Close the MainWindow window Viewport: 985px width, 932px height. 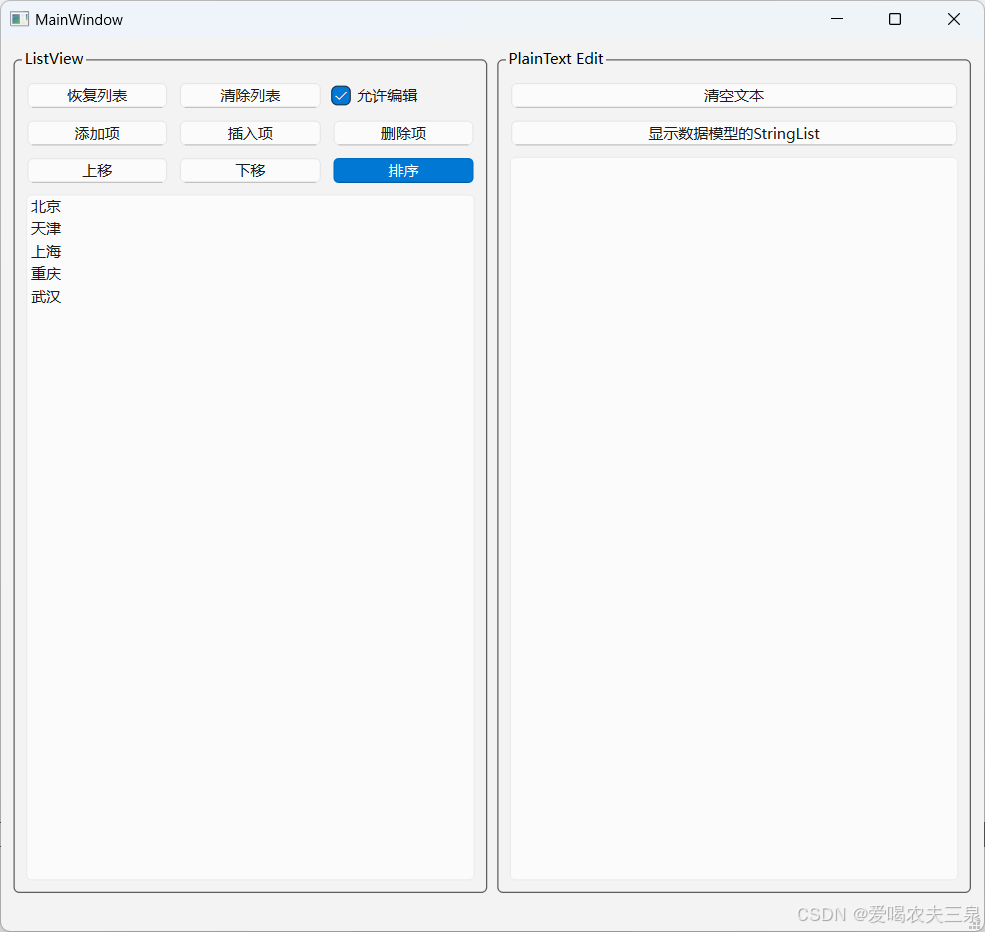954,19
